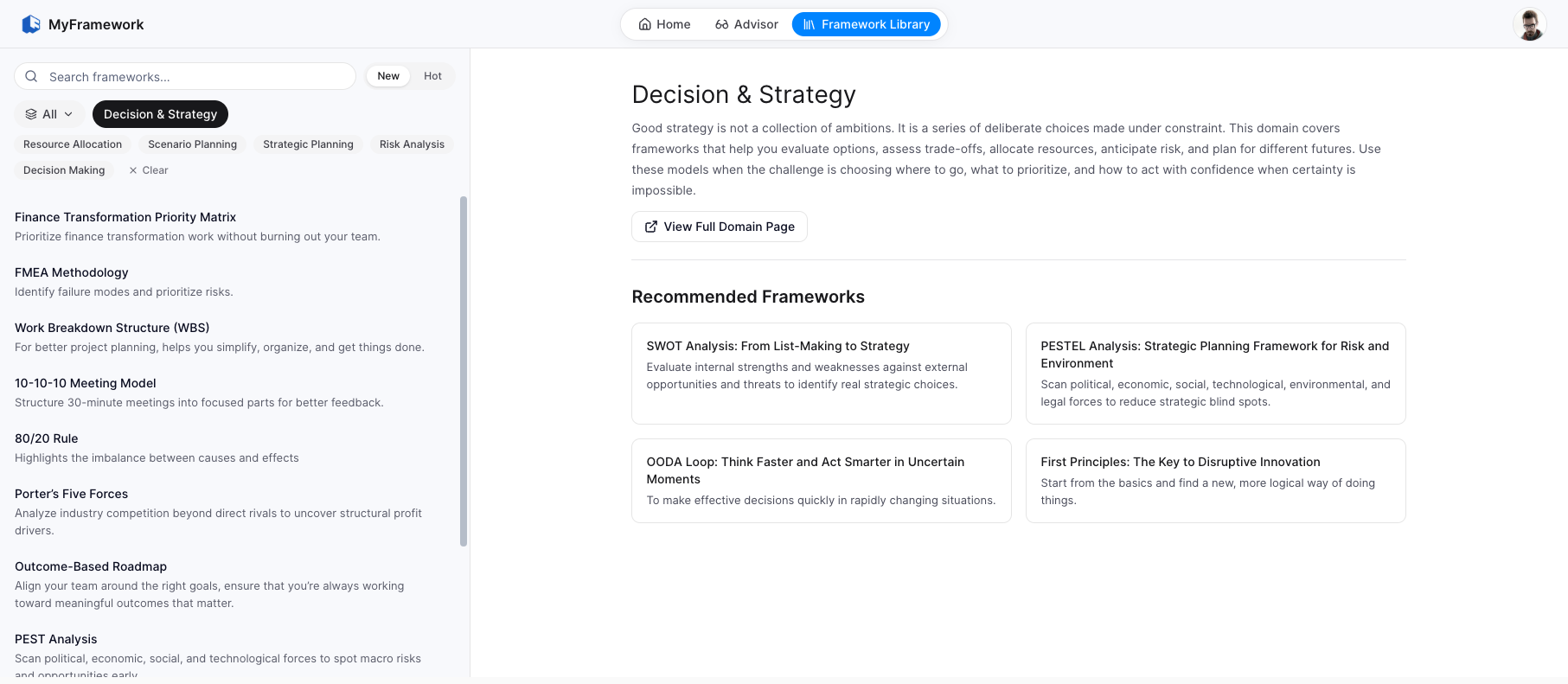
Task: Open the 10-10-10 Meeting Model entry
Action: pyautogui.click(x=230, y=393)
